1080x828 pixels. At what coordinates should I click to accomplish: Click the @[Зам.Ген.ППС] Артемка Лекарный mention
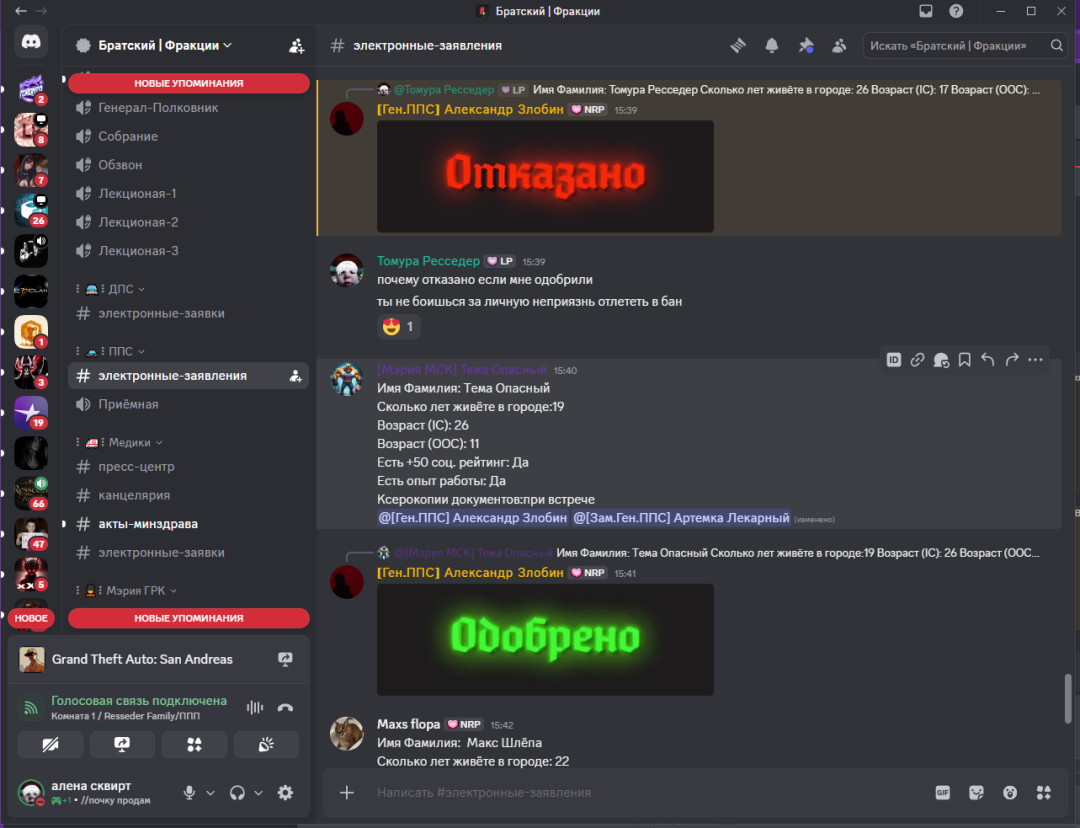[x=681, y=517]
